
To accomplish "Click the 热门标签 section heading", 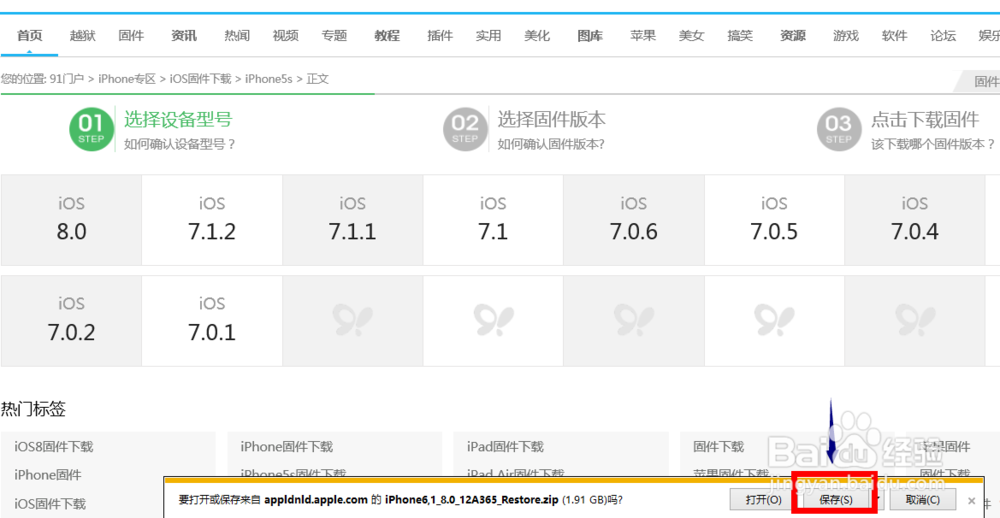I will [x=33, y=409].
